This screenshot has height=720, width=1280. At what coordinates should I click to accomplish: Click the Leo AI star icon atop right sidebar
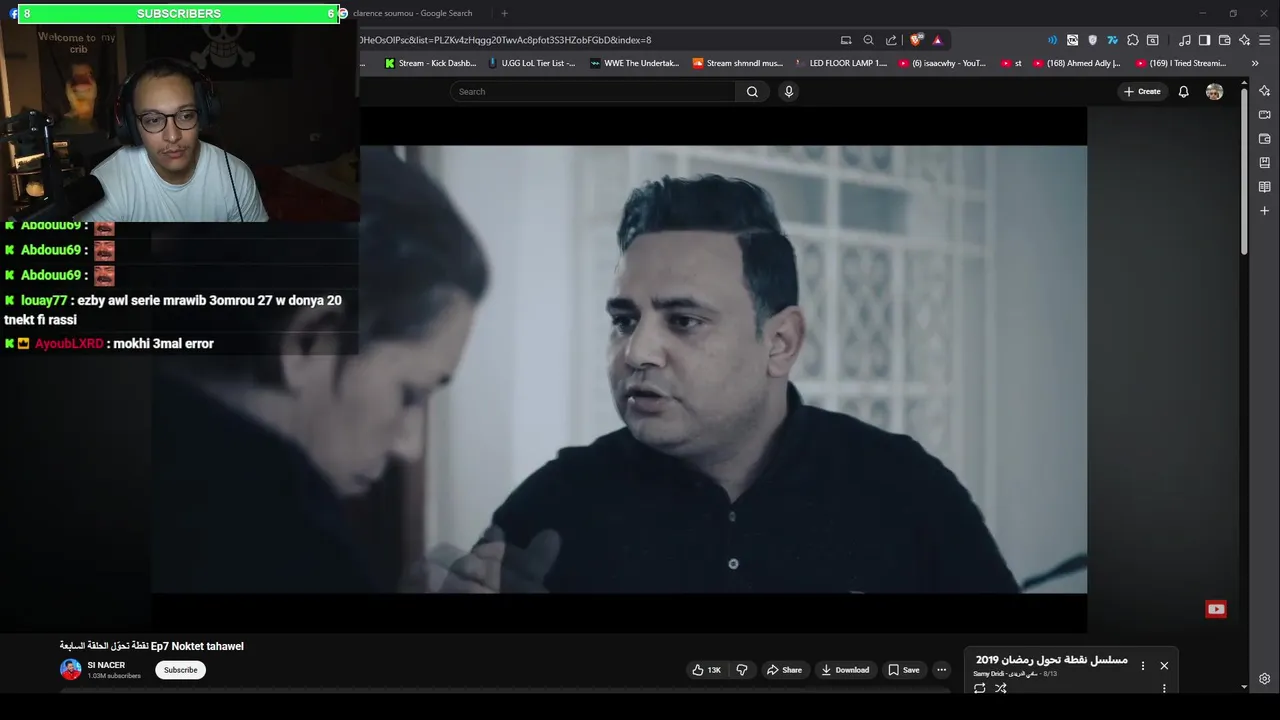coord(1265,91)
